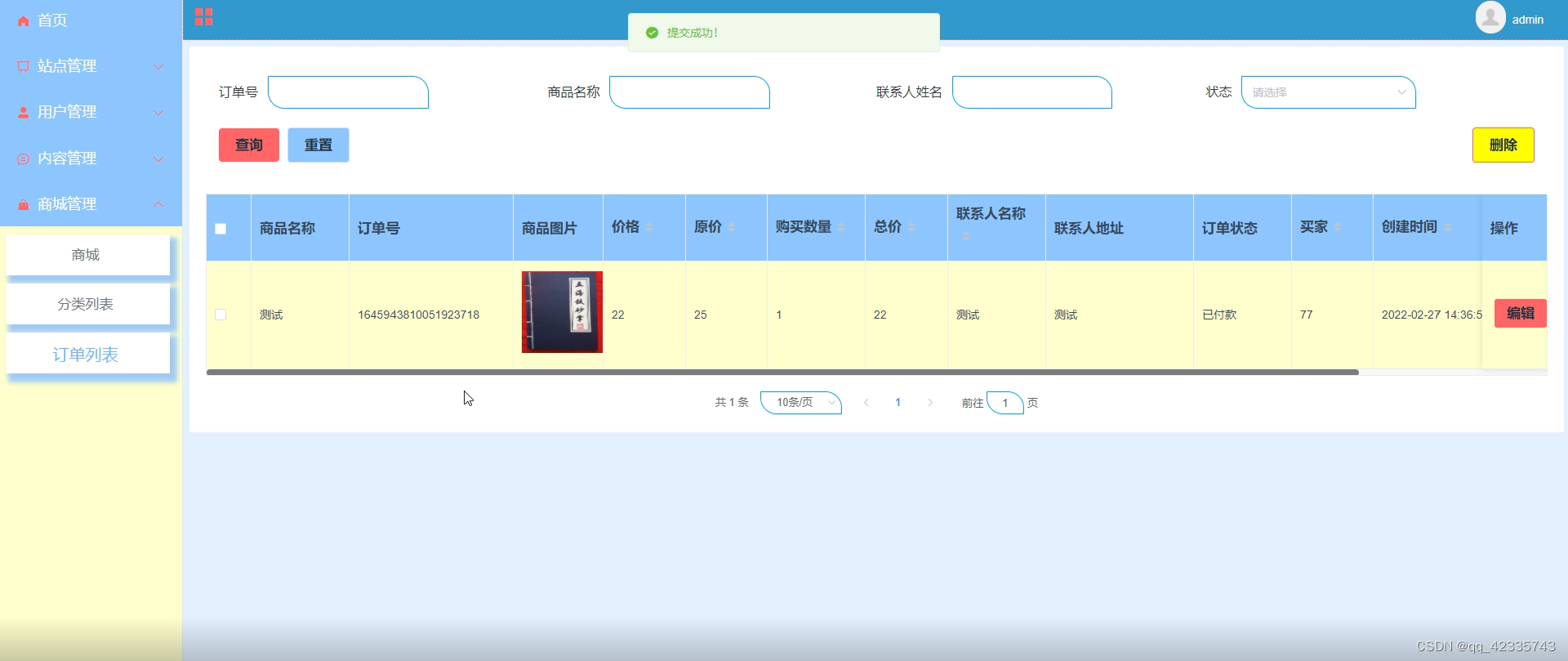Go to 首页 in sidebar
Image resolution: width=1568 pixels, height=661 pixels.
[91, 20]
